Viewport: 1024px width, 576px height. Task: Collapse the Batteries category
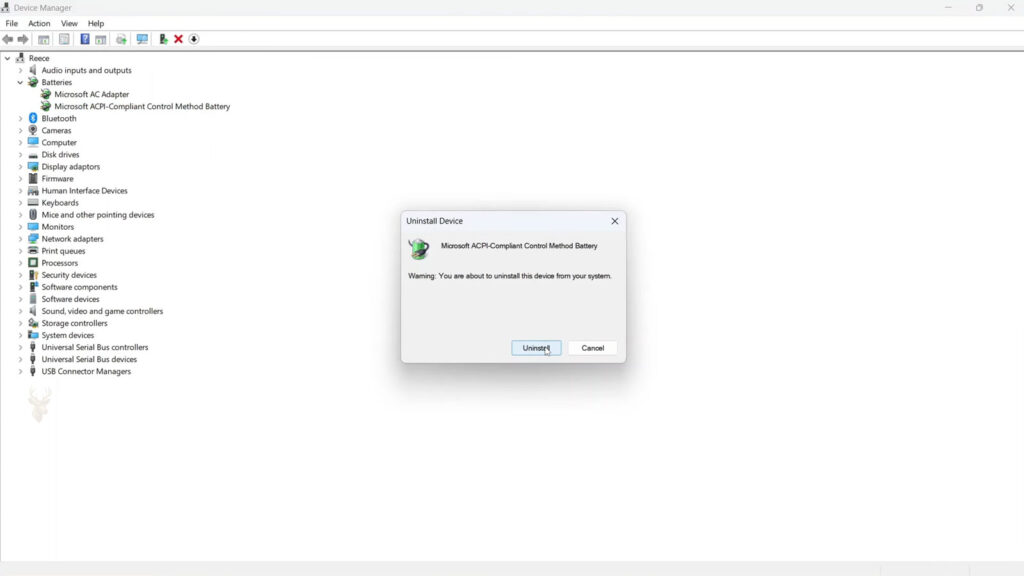(20, 82)
